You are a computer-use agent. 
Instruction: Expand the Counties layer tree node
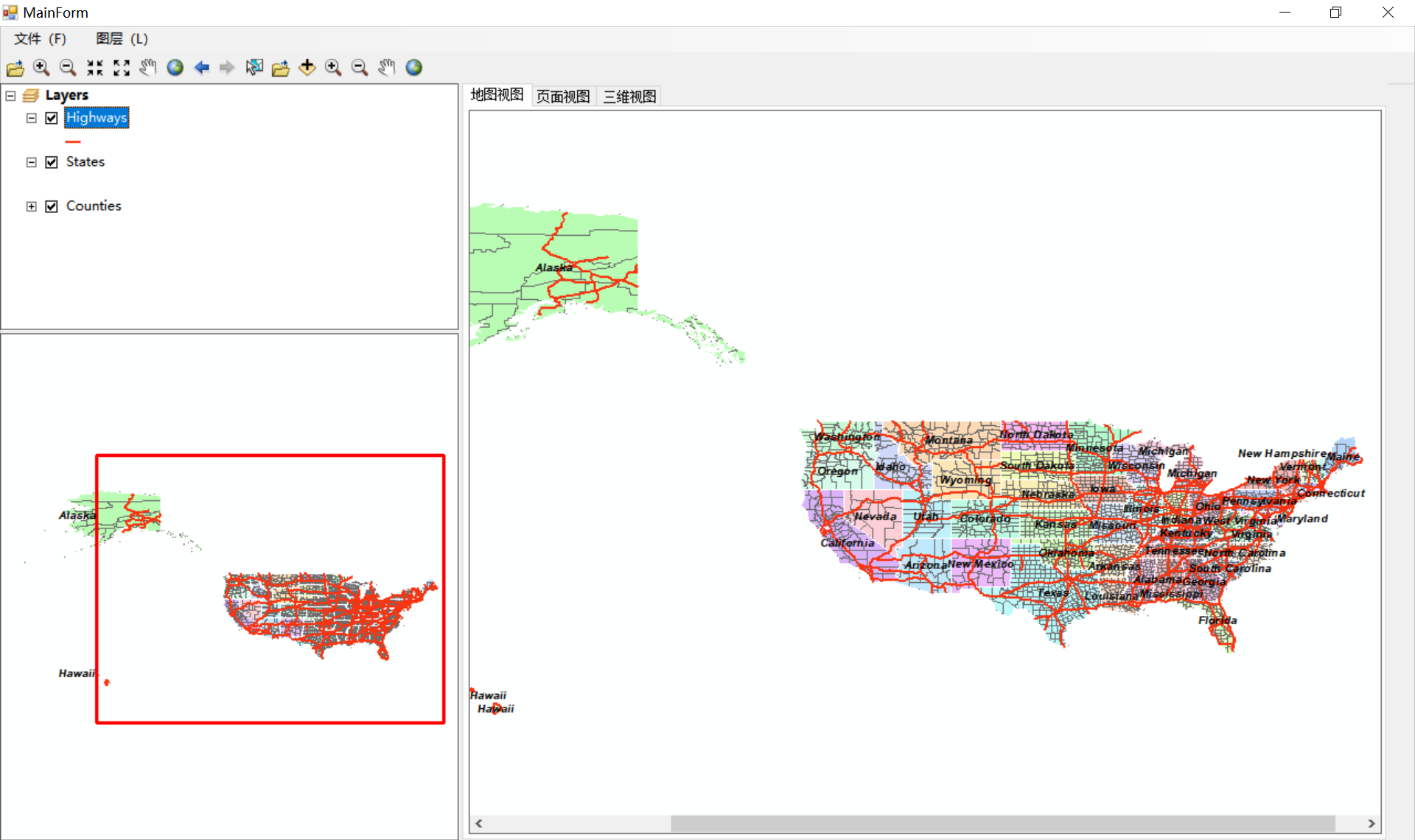click(x=31, y=206)
